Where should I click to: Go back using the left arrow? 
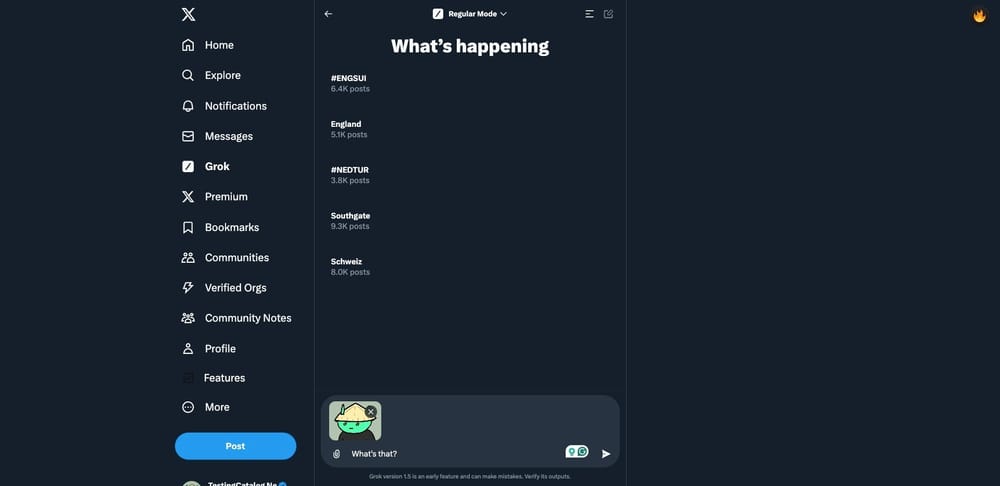(x=329, y=14)
